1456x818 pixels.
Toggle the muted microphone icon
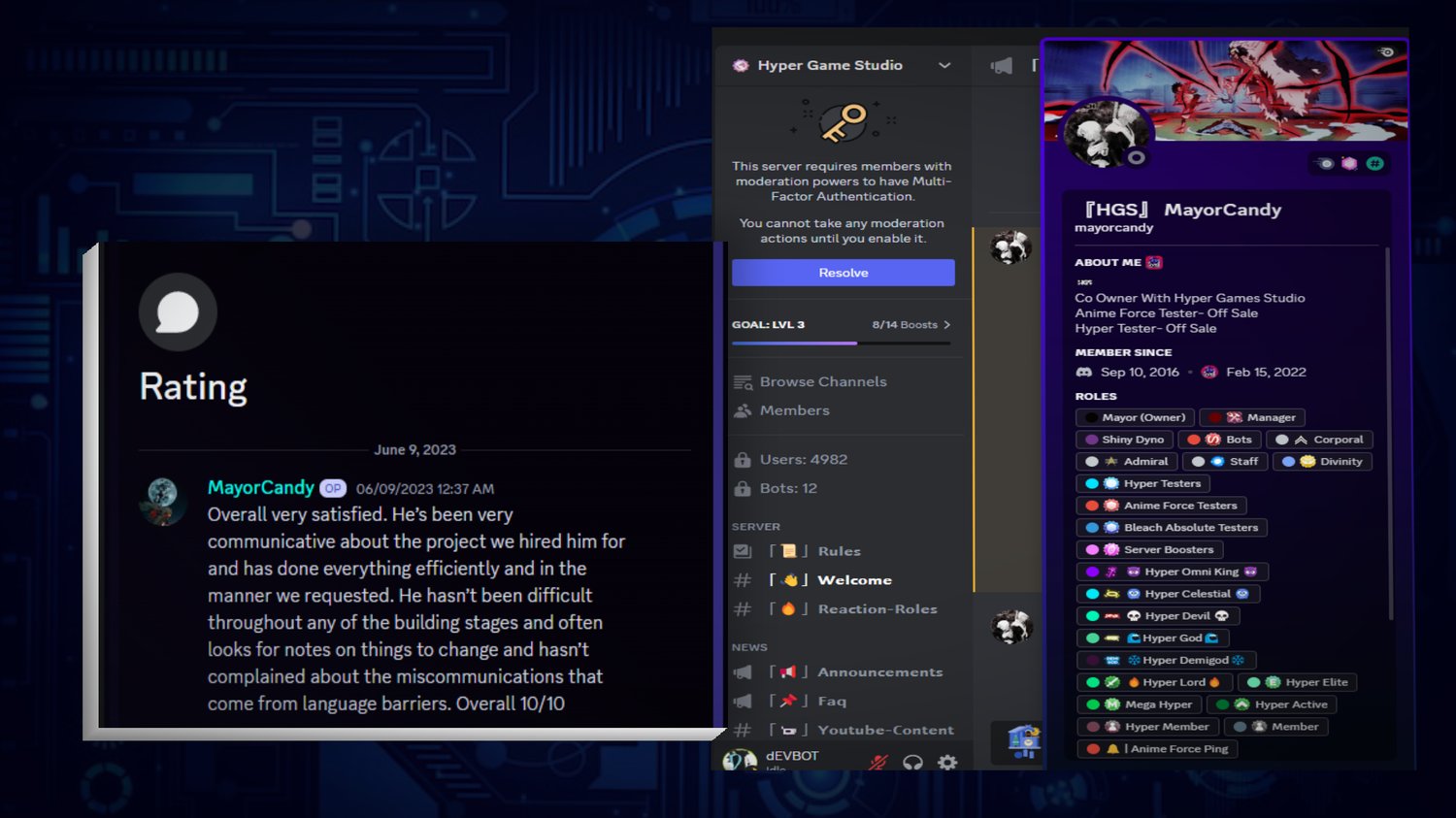point(878,763)
